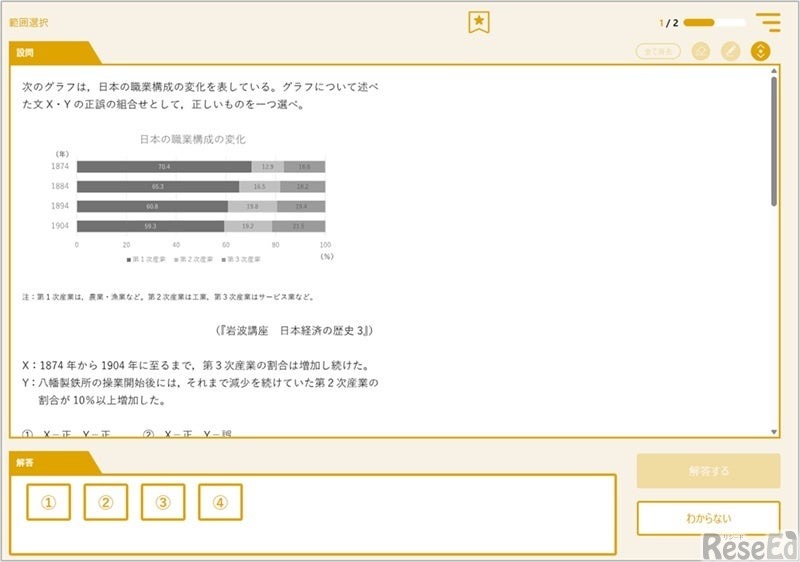Open the hamburger menu icon
Viewport: 800px width, 562px height.
(768, 22)
